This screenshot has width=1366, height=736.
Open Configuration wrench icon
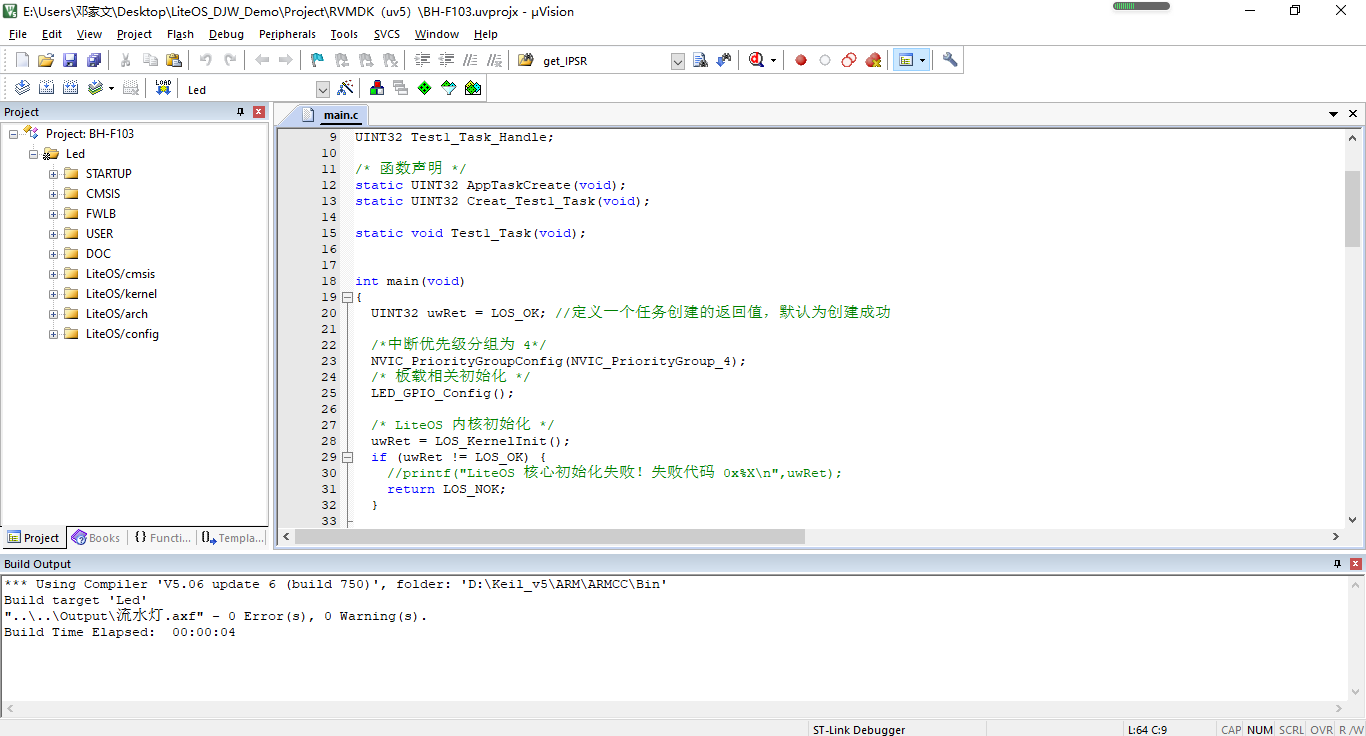point(950,60)
